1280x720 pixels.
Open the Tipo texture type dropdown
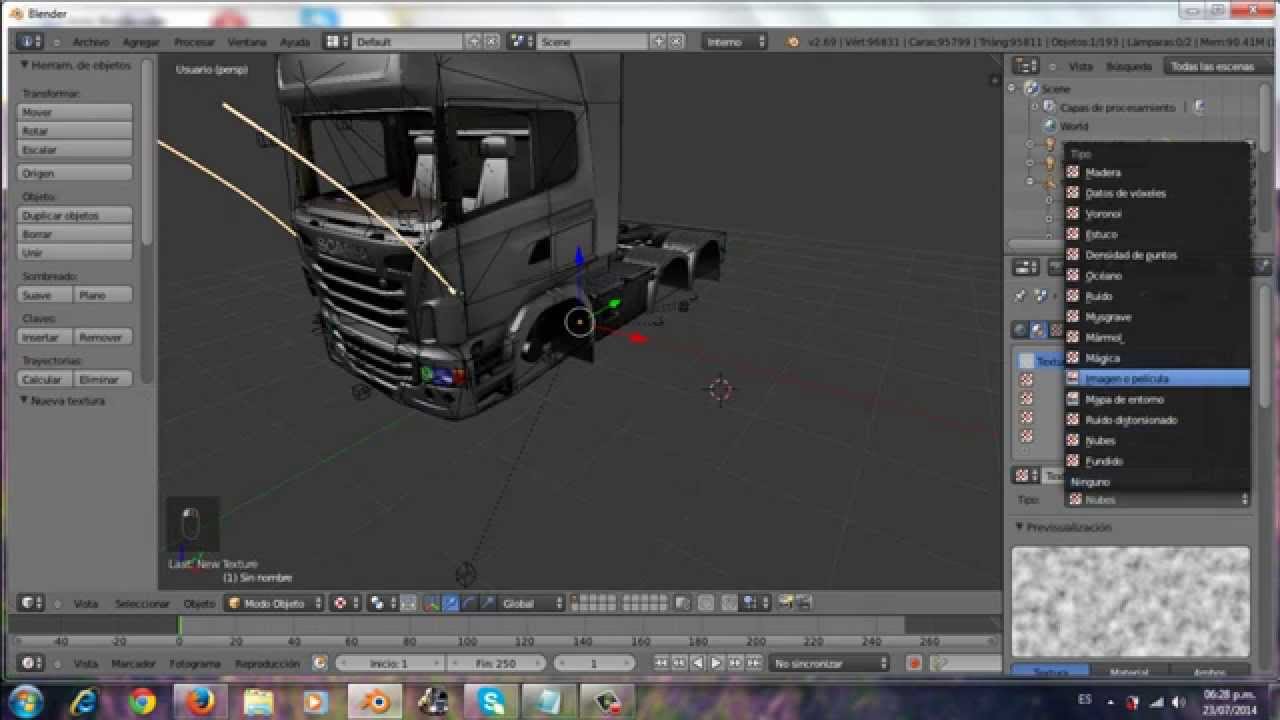click(x=1157, y=499)
